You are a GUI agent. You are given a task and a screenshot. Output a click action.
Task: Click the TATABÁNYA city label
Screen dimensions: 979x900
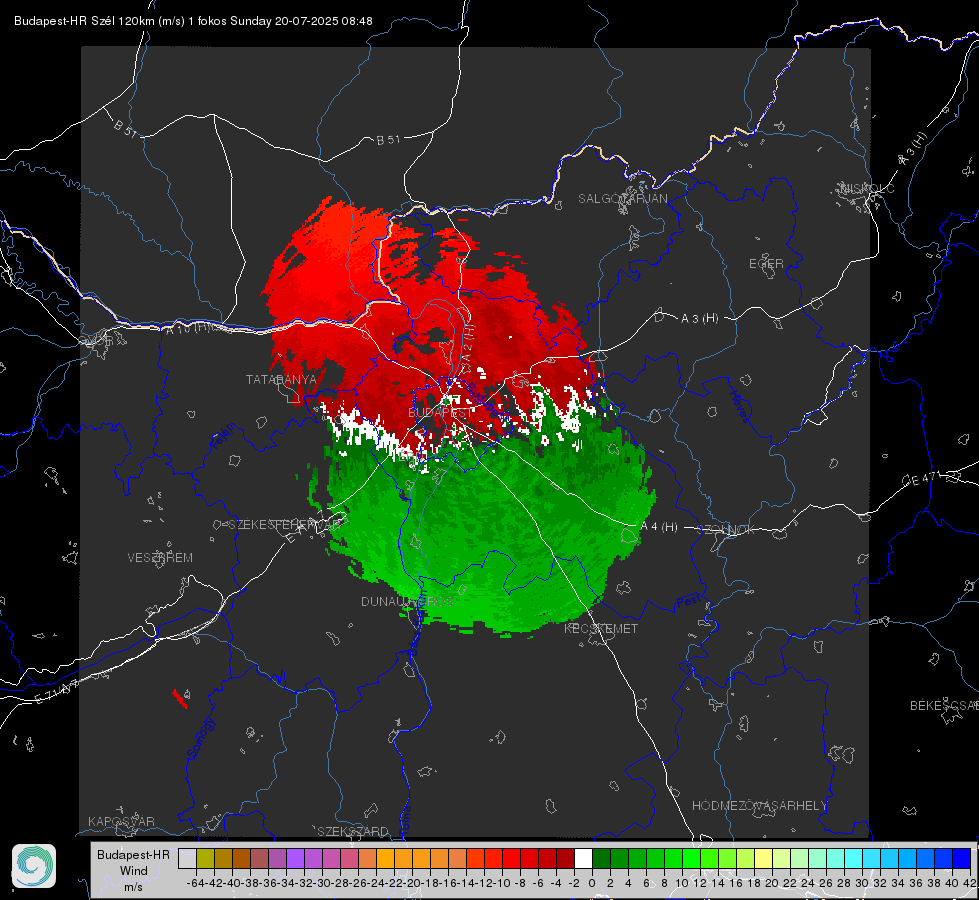point(282,380)
